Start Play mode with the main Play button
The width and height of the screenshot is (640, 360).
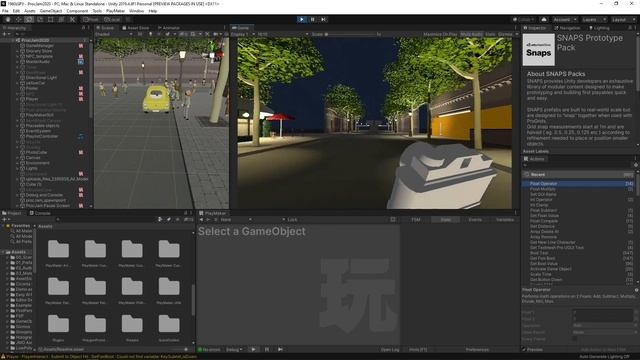pos(302,19)
